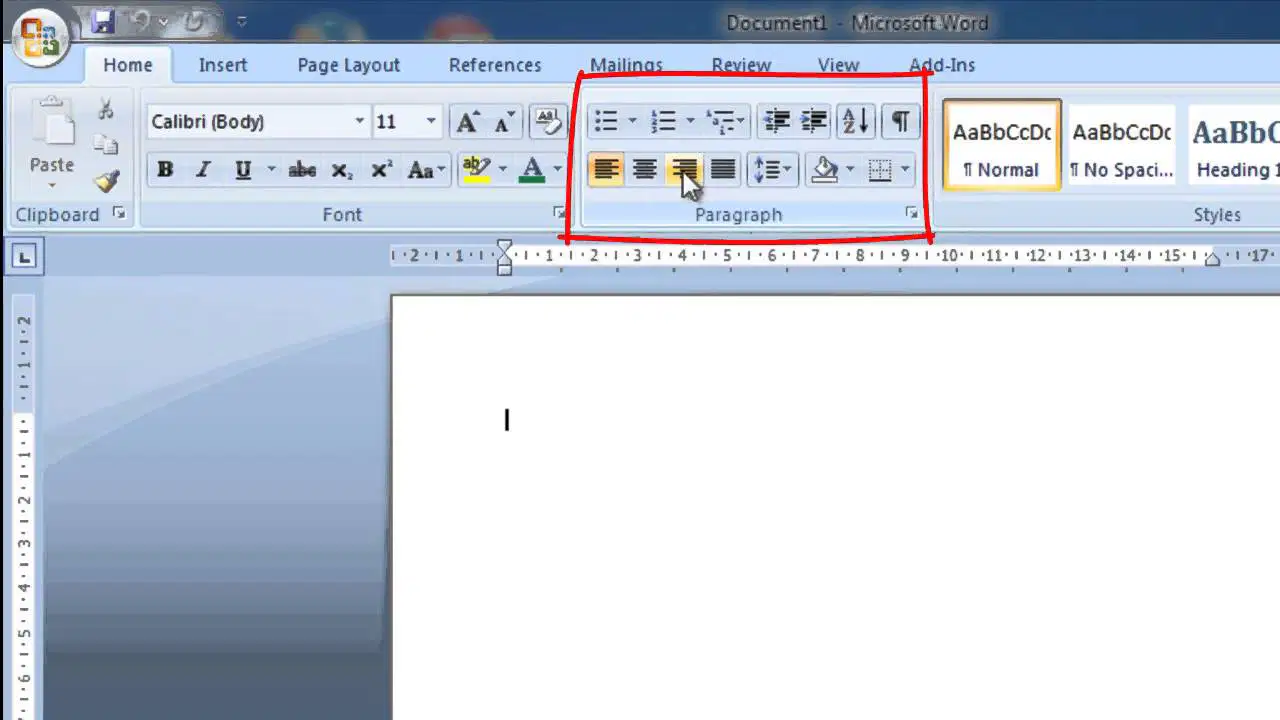
Task: Select the Sort A-Z icon
Action: [x=856, y=121]
